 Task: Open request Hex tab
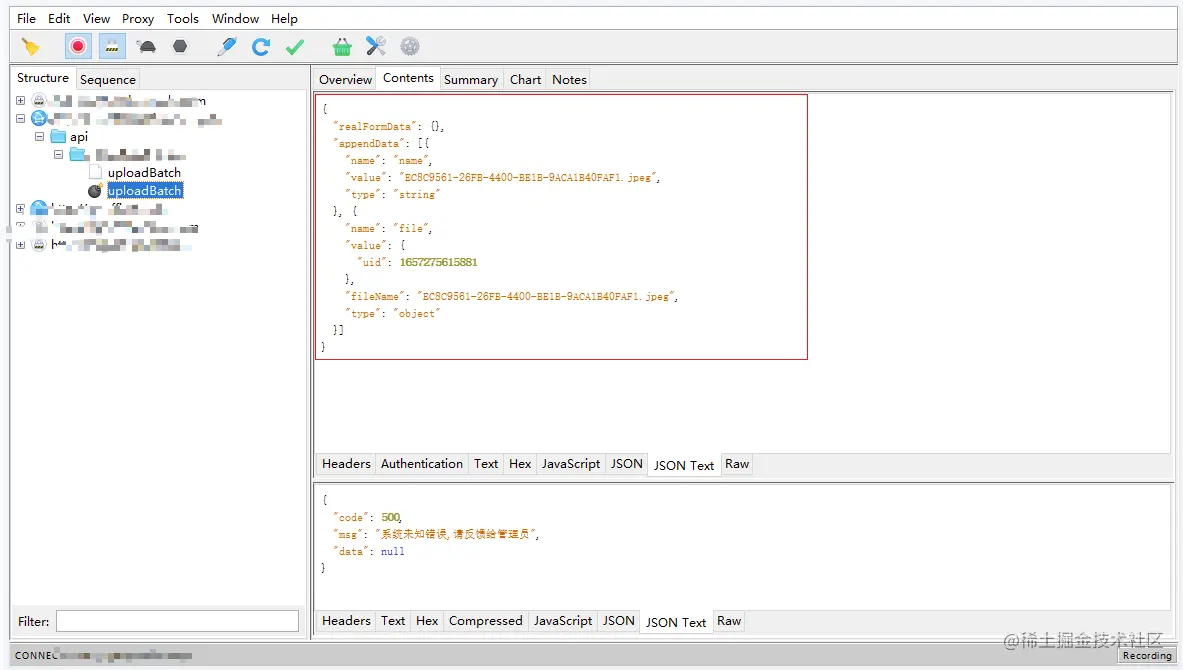[x=520, y=464]
